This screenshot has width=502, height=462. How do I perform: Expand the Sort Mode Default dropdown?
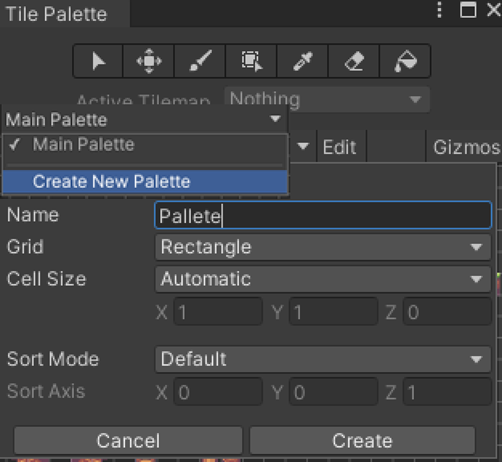pos(323,359)
